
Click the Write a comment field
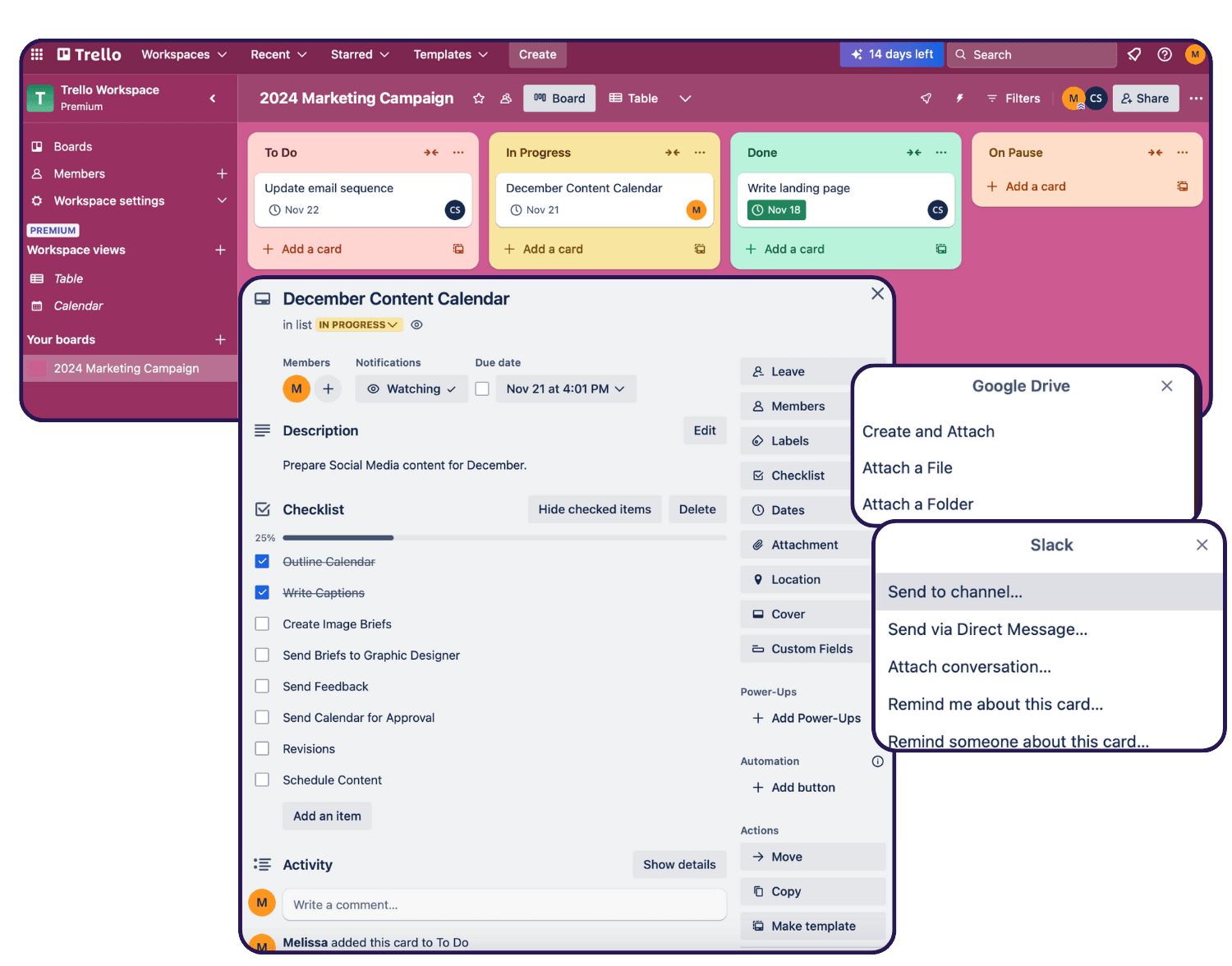(504, 905)
